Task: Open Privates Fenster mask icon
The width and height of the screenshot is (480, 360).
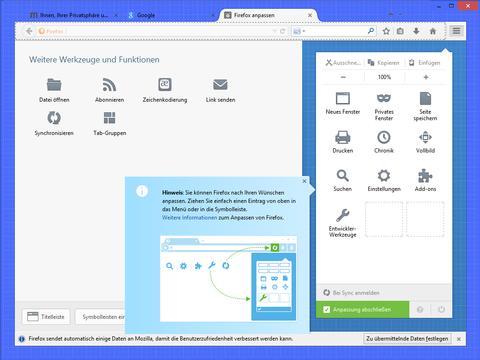Action: (x=384, y=98)
